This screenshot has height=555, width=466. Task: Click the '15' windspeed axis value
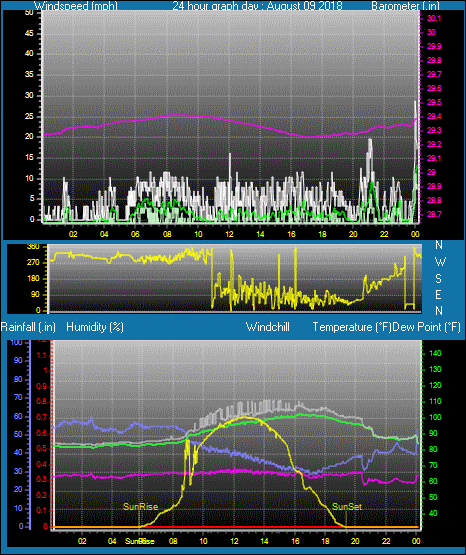tap(29, 158)
